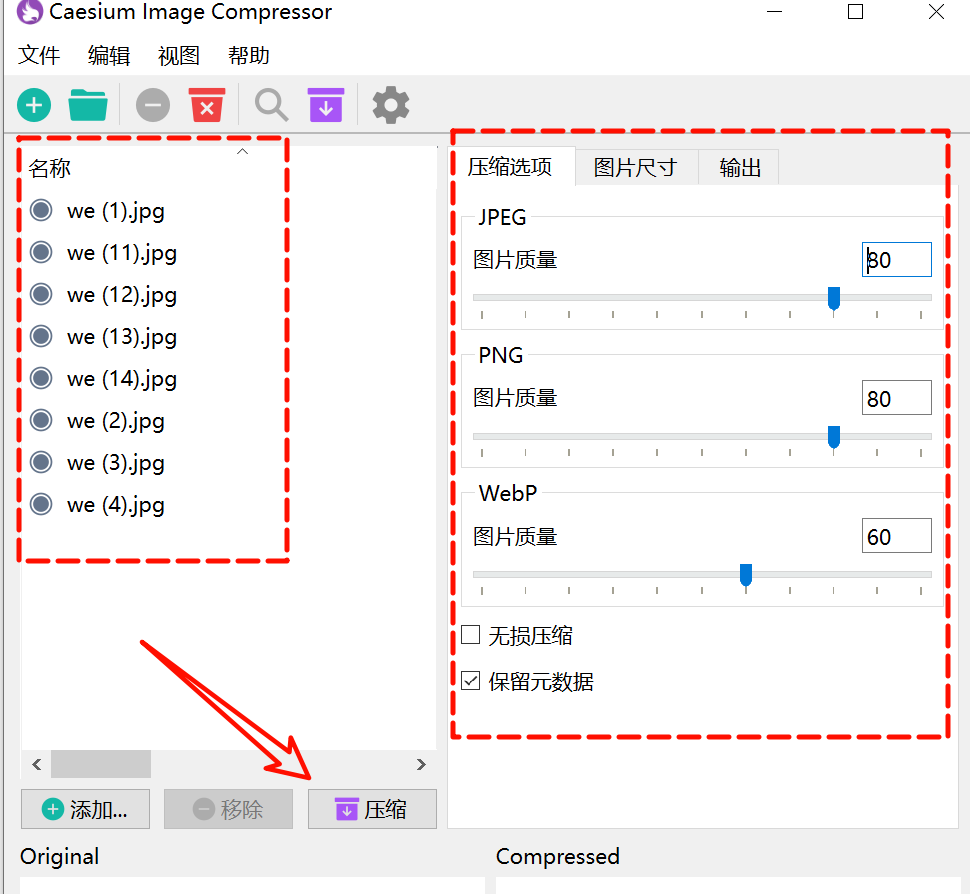Viewport: 970px width, 894px height.
Task: Click the magnifier preview toolbar icon
Action: pyautogui.click(x=272, y=105)
